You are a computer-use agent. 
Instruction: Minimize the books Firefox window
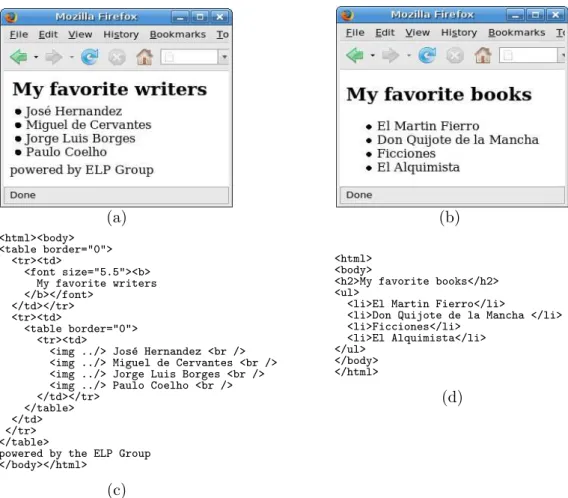[x=516, y=15]
